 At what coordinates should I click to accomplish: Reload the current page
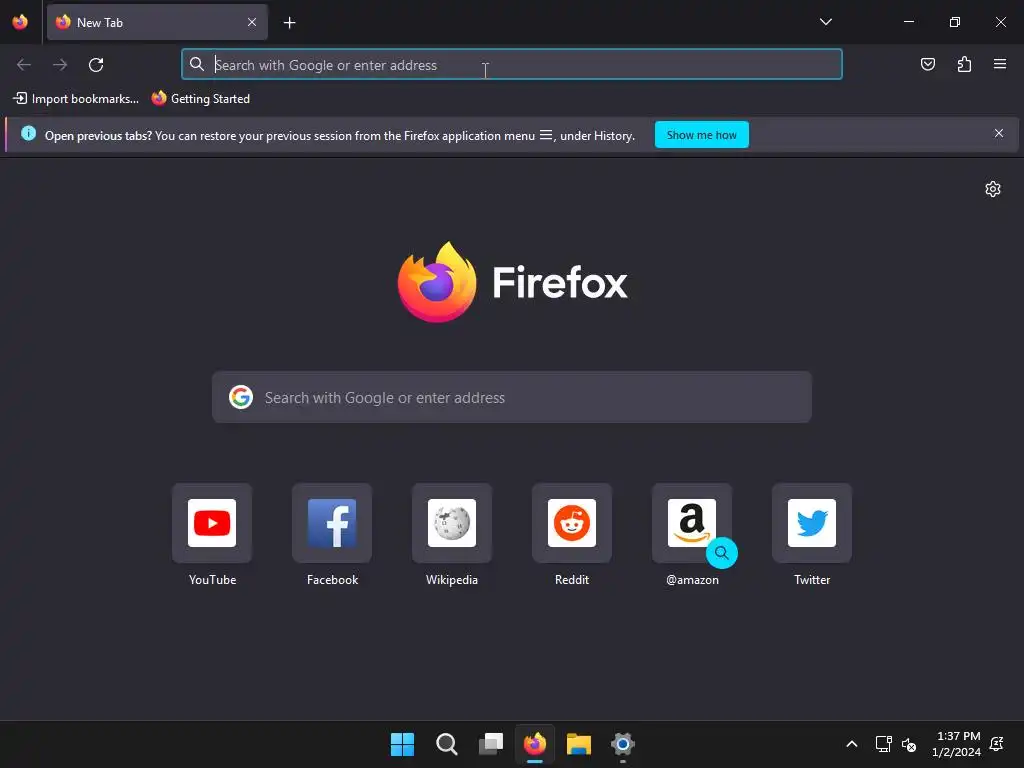96,65
